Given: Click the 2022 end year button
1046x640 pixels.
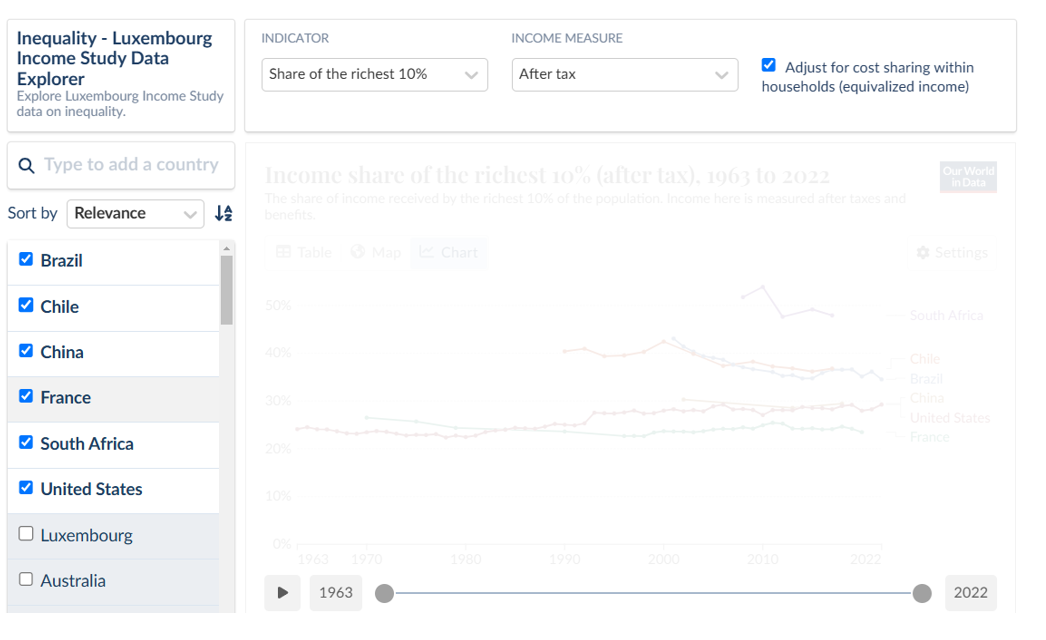Looking at the screenshot, I should 970,592.
